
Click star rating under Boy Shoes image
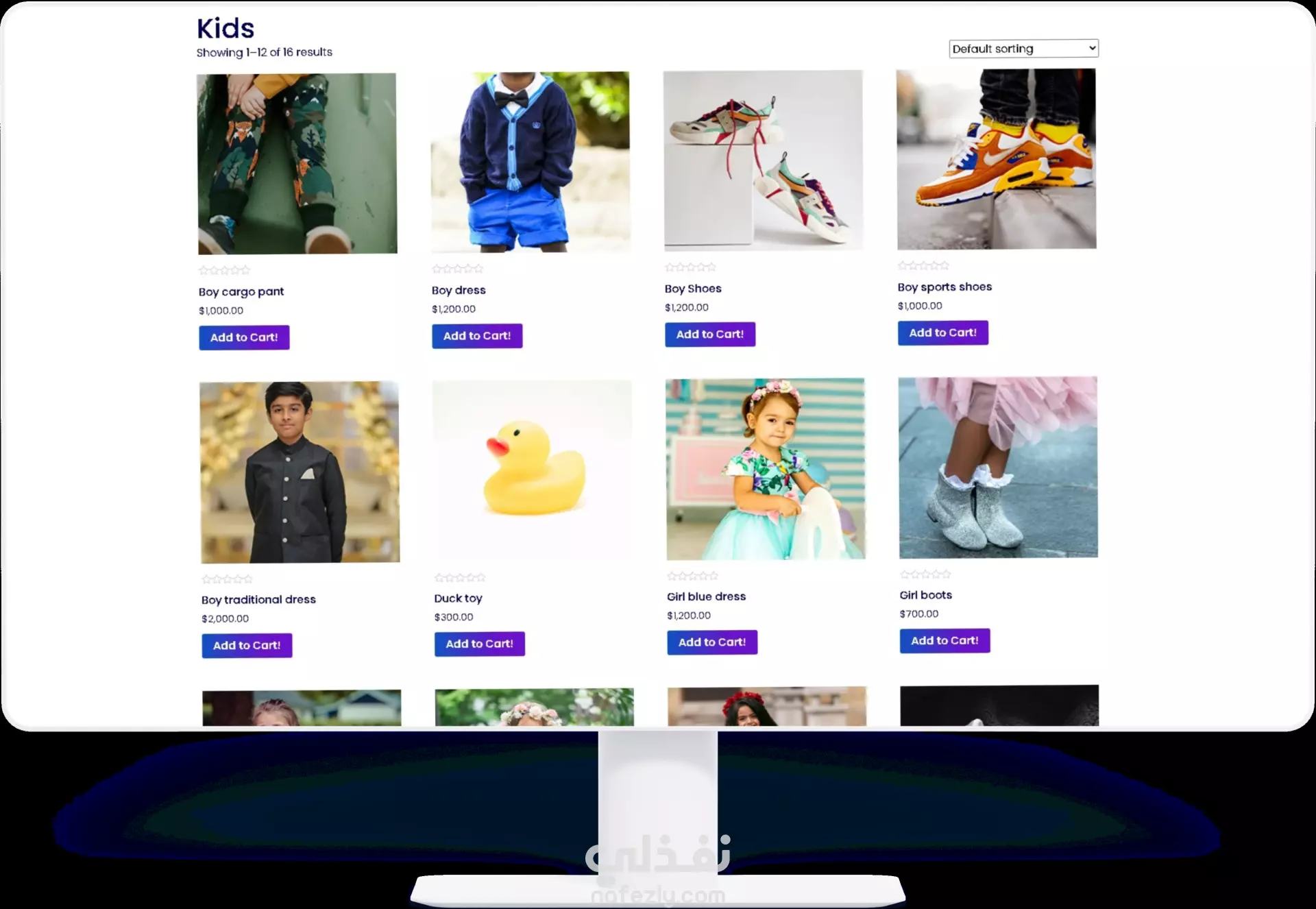690,267
